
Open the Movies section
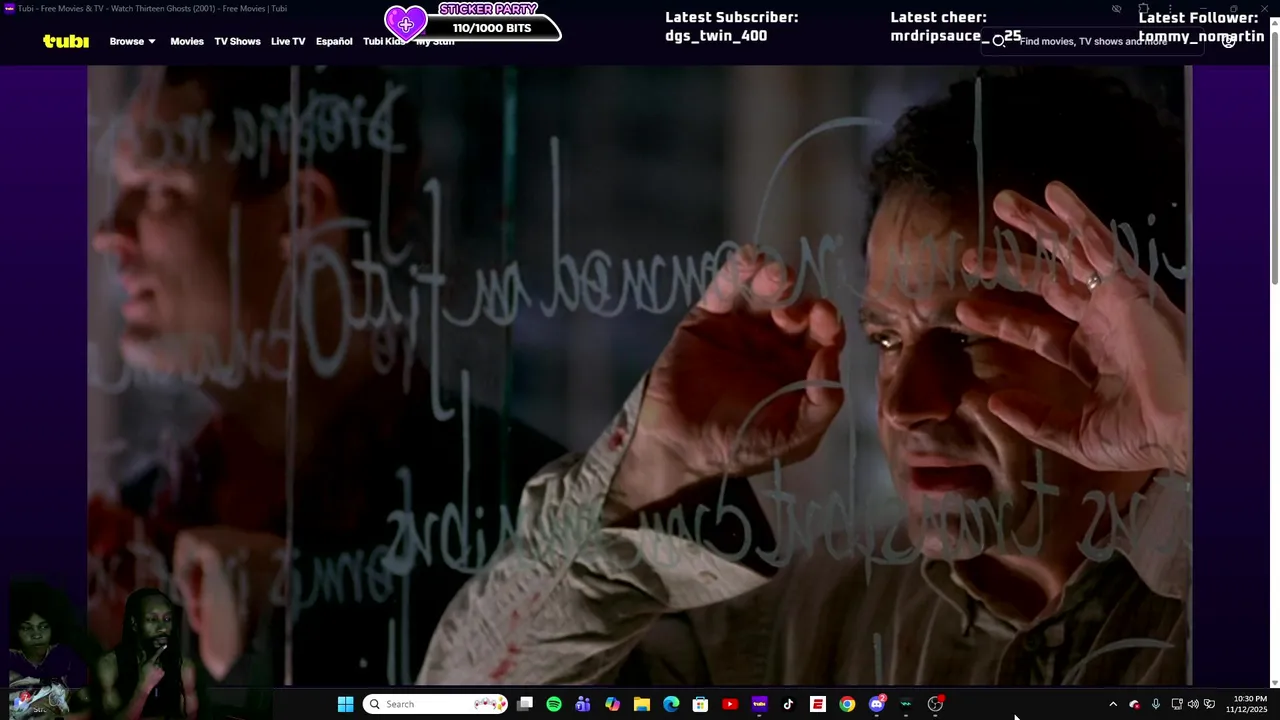pyautogui.click(x=187, y=41)
